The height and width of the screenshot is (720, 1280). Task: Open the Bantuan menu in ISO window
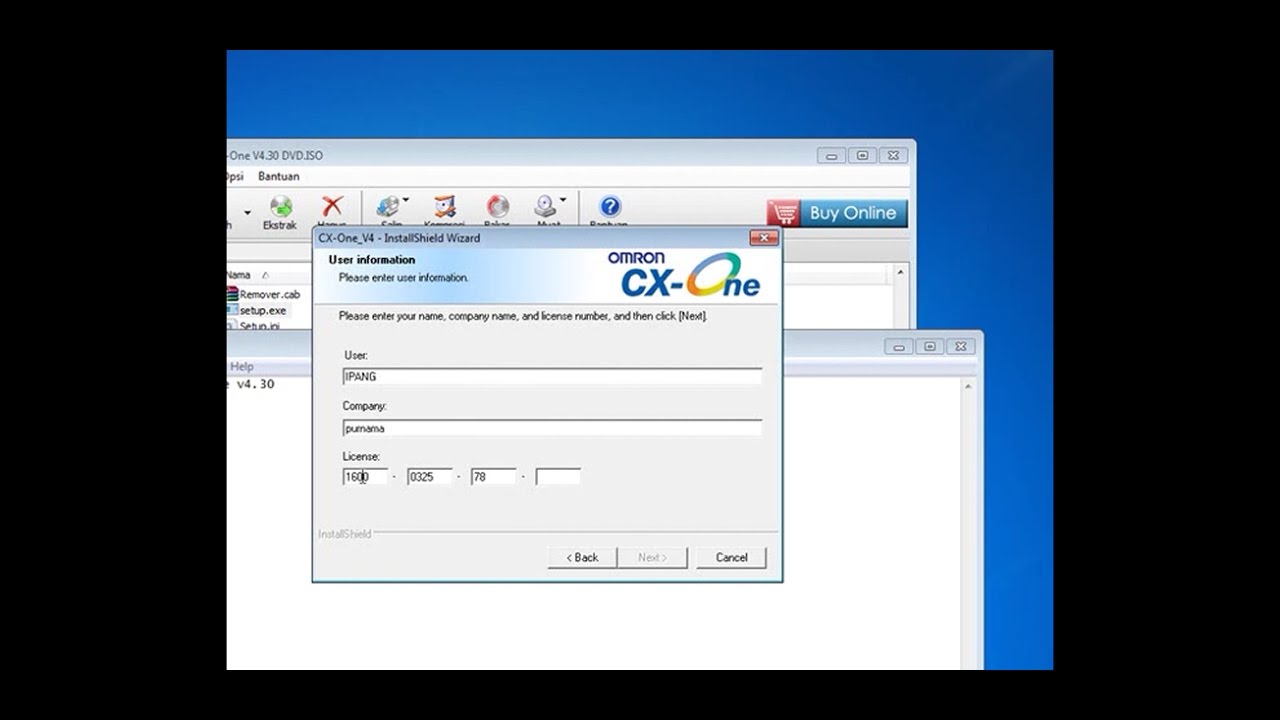[x=279, y=177]
